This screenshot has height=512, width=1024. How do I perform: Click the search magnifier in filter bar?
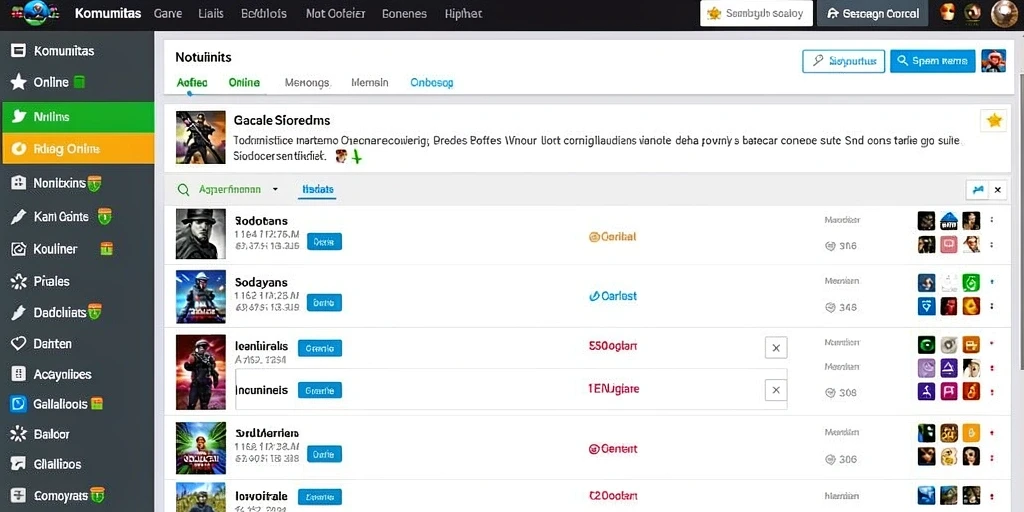click(x=184, y=189)
